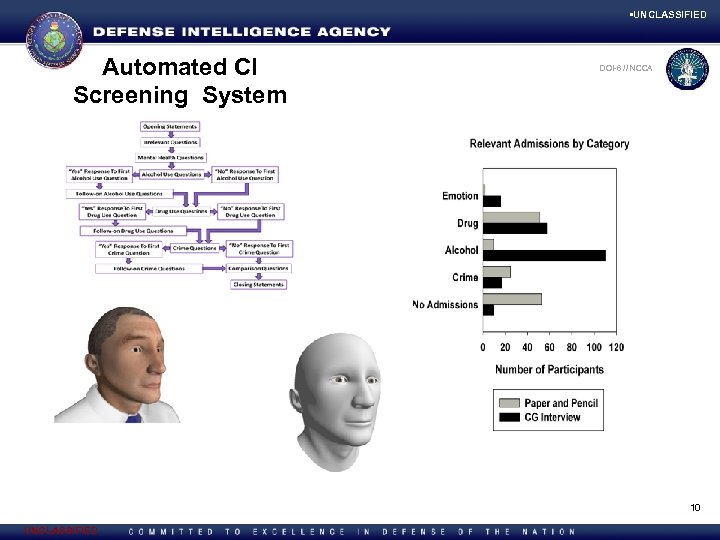
Task: Click the DOI-6//NCCA label
Action: tap(625, 68)
